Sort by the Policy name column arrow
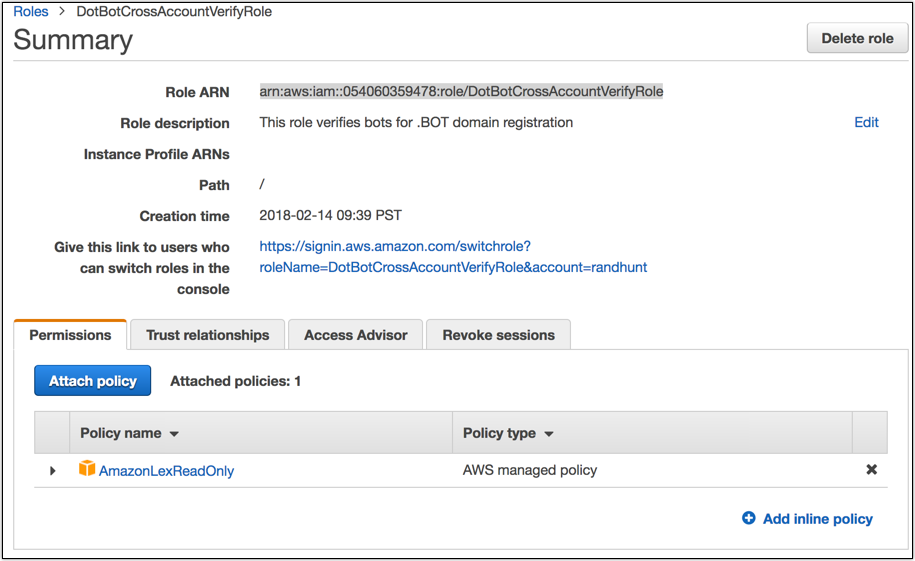915x561 pixels. pyautogui.click(x=174, y=434)
